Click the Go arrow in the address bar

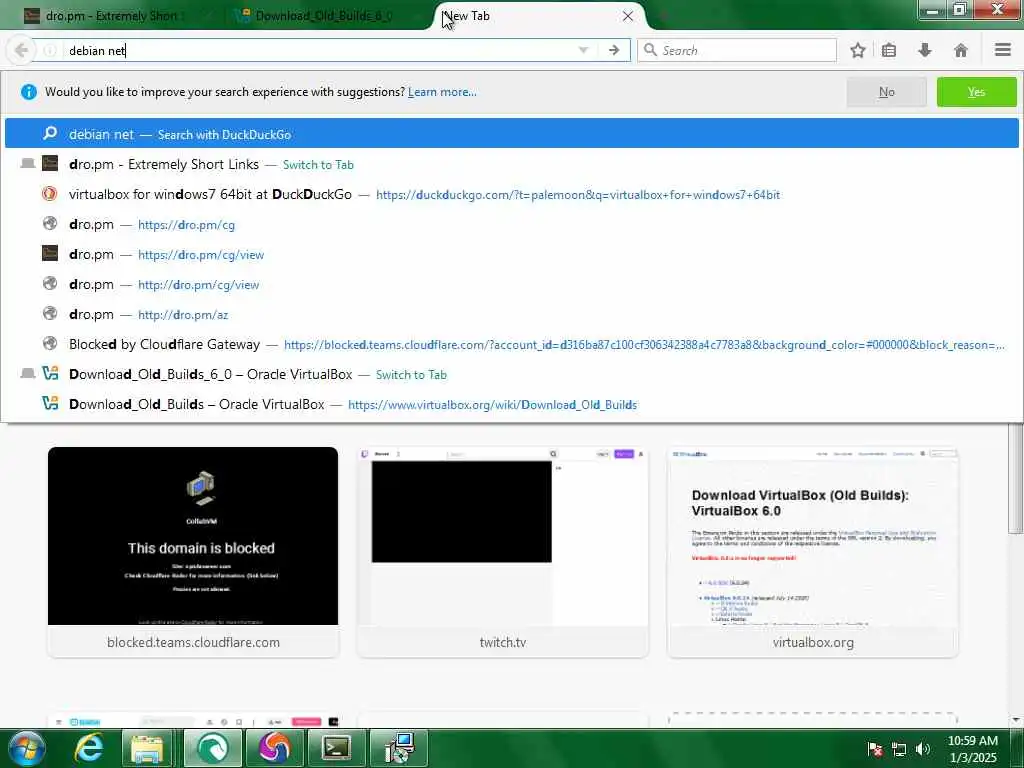tap(614, 50)
